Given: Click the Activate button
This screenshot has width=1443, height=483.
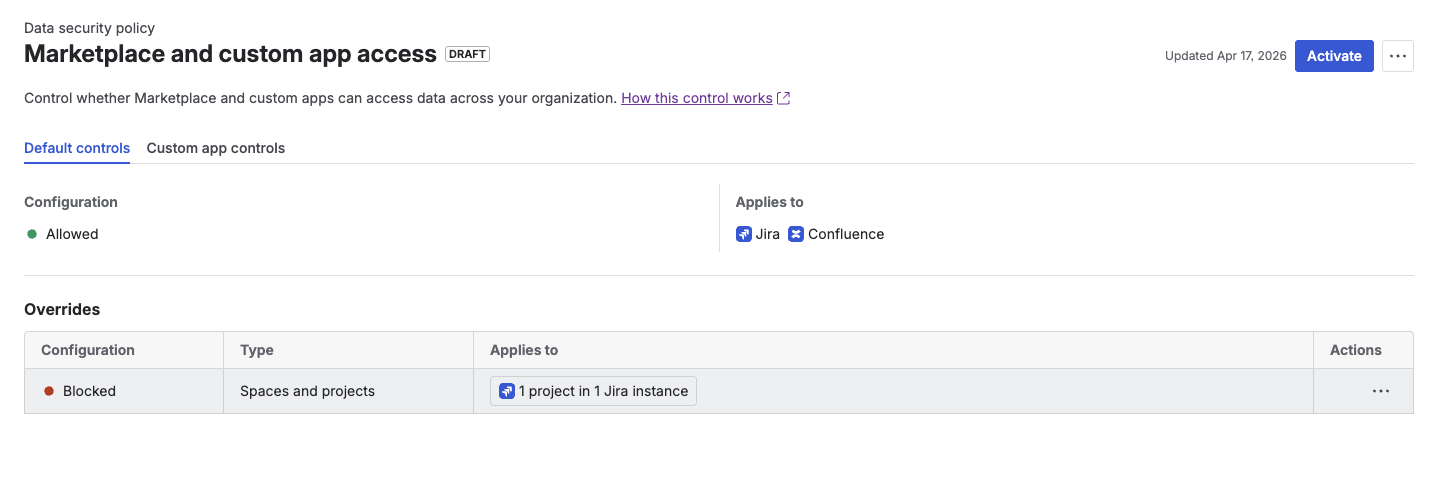Looking at the screenshot, I should pos(1333,56).
